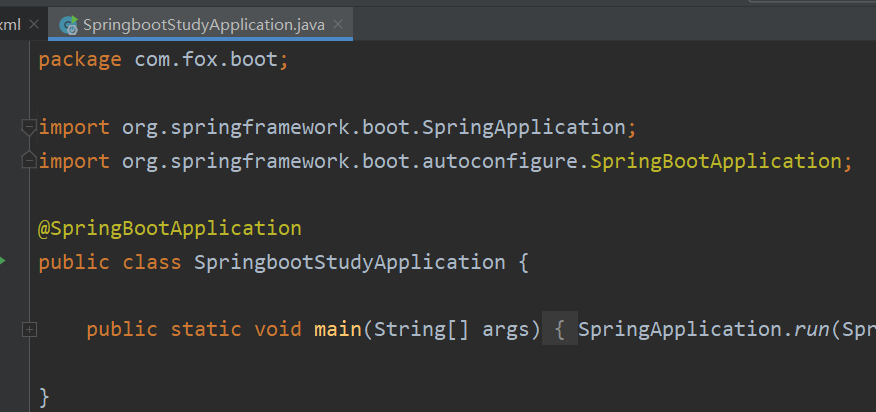Click the SpringbootStudyApplication.java tab file icon

click(69, 25)
